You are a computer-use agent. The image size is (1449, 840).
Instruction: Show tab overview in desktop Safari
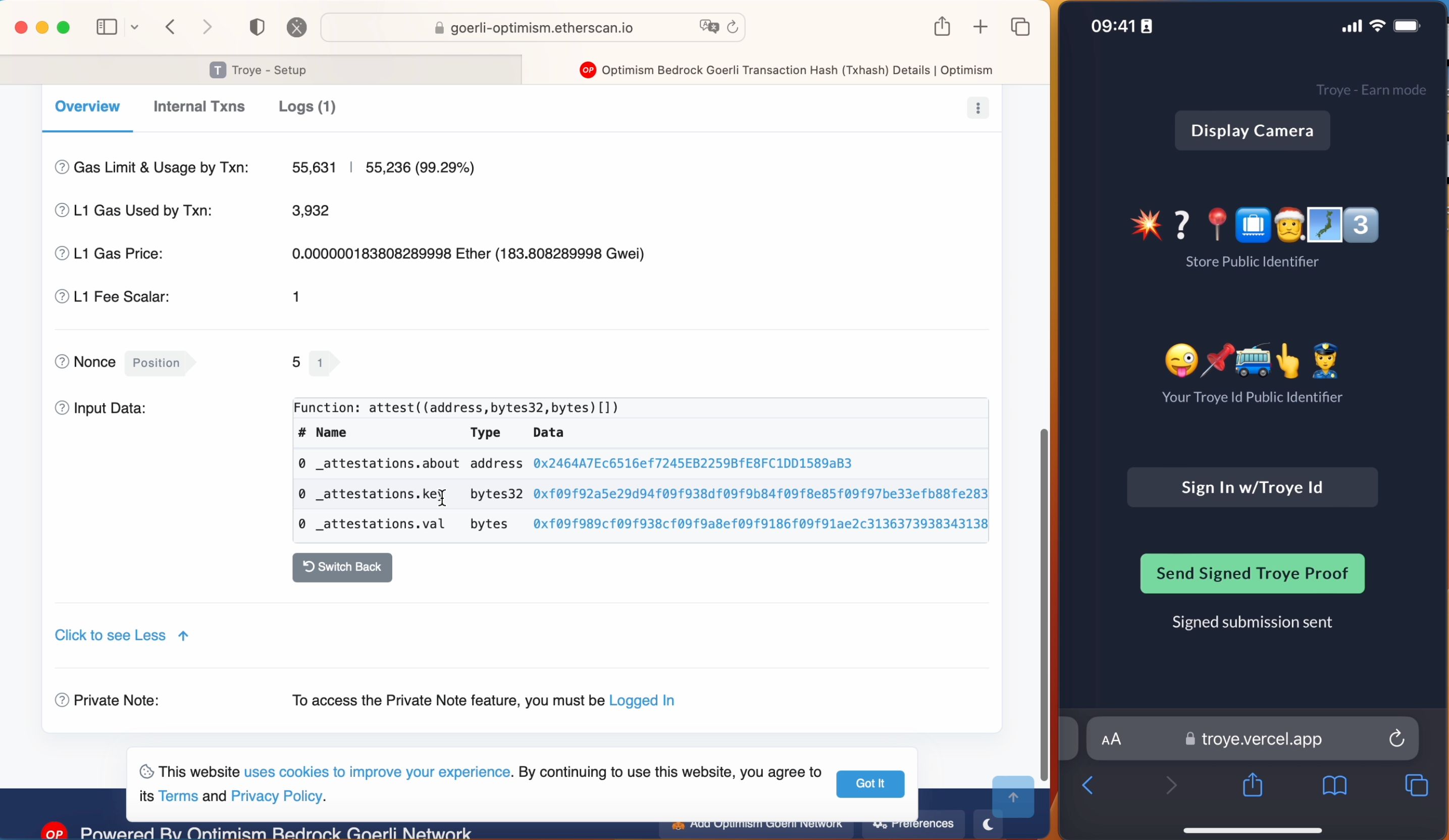click(x=1020, y=27)
